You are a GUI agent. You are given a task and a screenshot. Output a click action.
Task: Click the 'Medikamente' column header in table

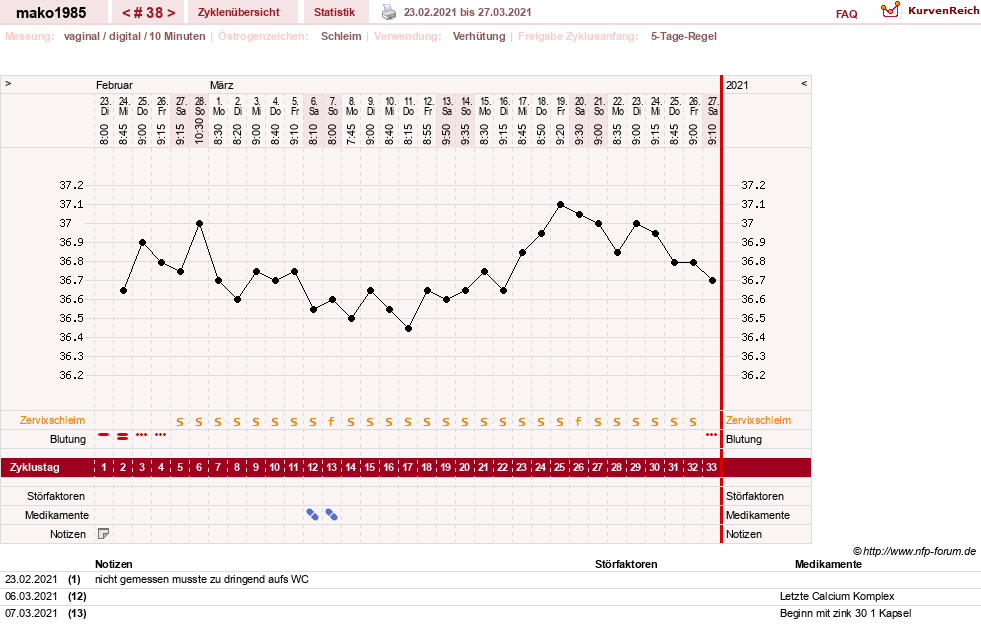click(828, 564)
